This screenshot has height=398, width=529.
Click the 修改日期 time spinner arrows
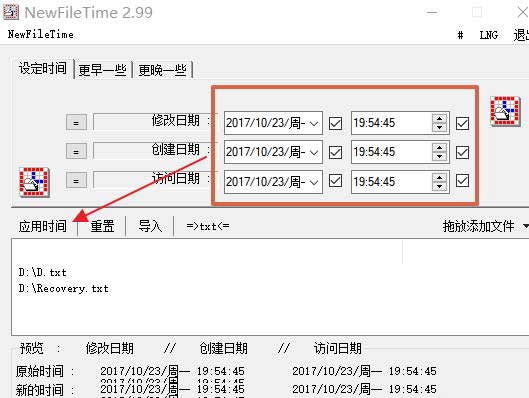coord(439,123)
